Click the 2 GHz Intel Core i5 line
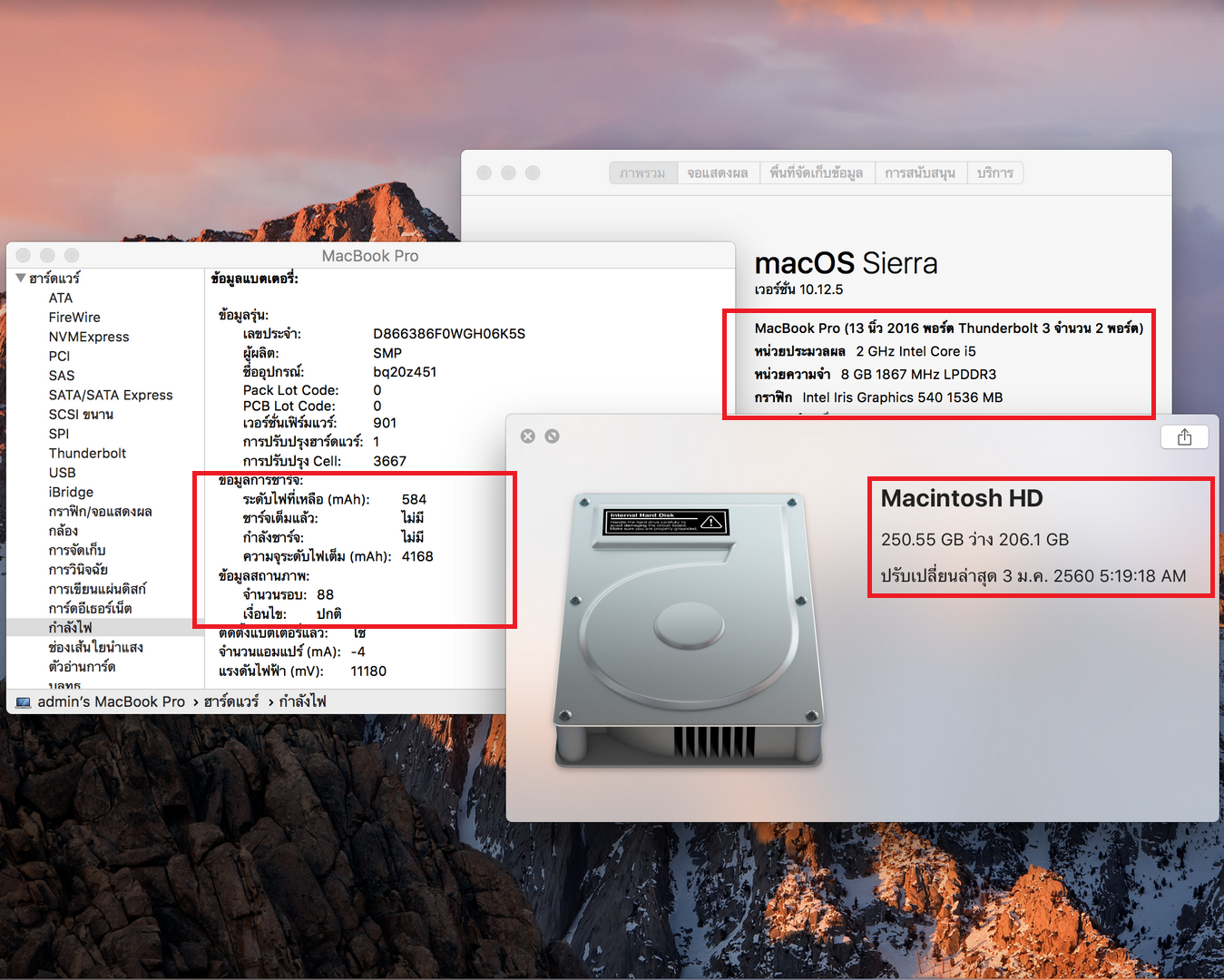The width and height of the screenshot is (1224, 980). pos(865,351)
